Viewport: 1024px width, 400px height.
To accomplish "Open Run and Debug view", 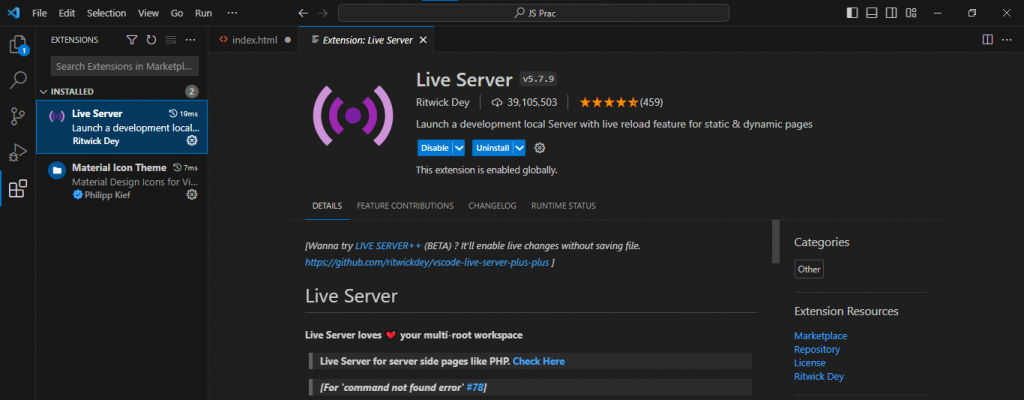I will (18, 153).
